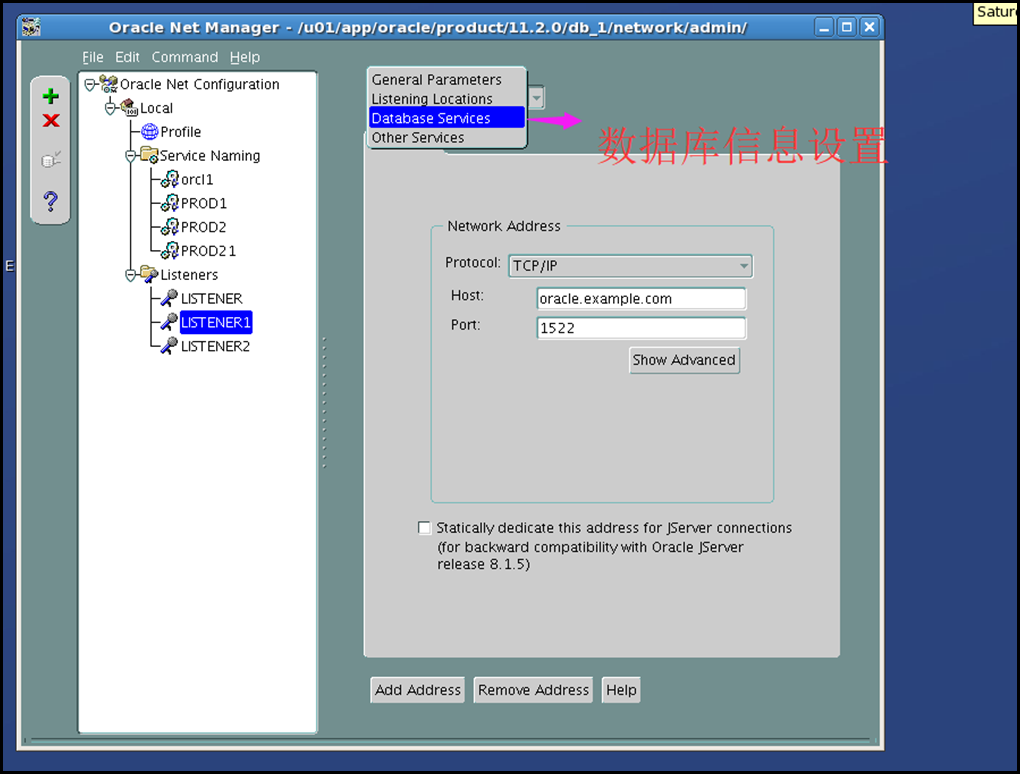Collapse the Oracle Net Configuration tree node
1020x774 pixels.
coord(90,84)
